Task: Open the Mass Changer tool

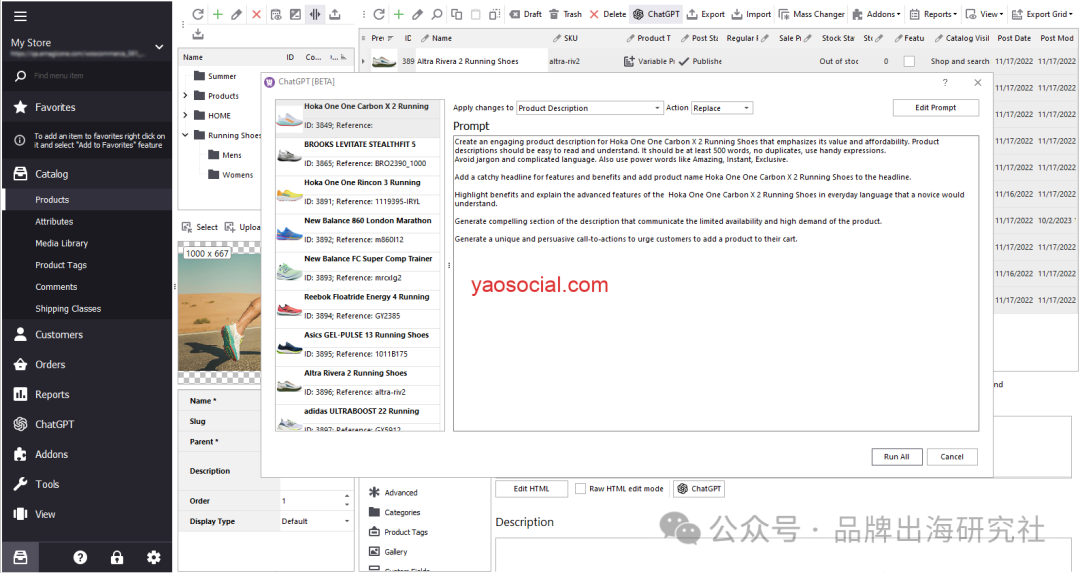Action: (x=811, y=14)
